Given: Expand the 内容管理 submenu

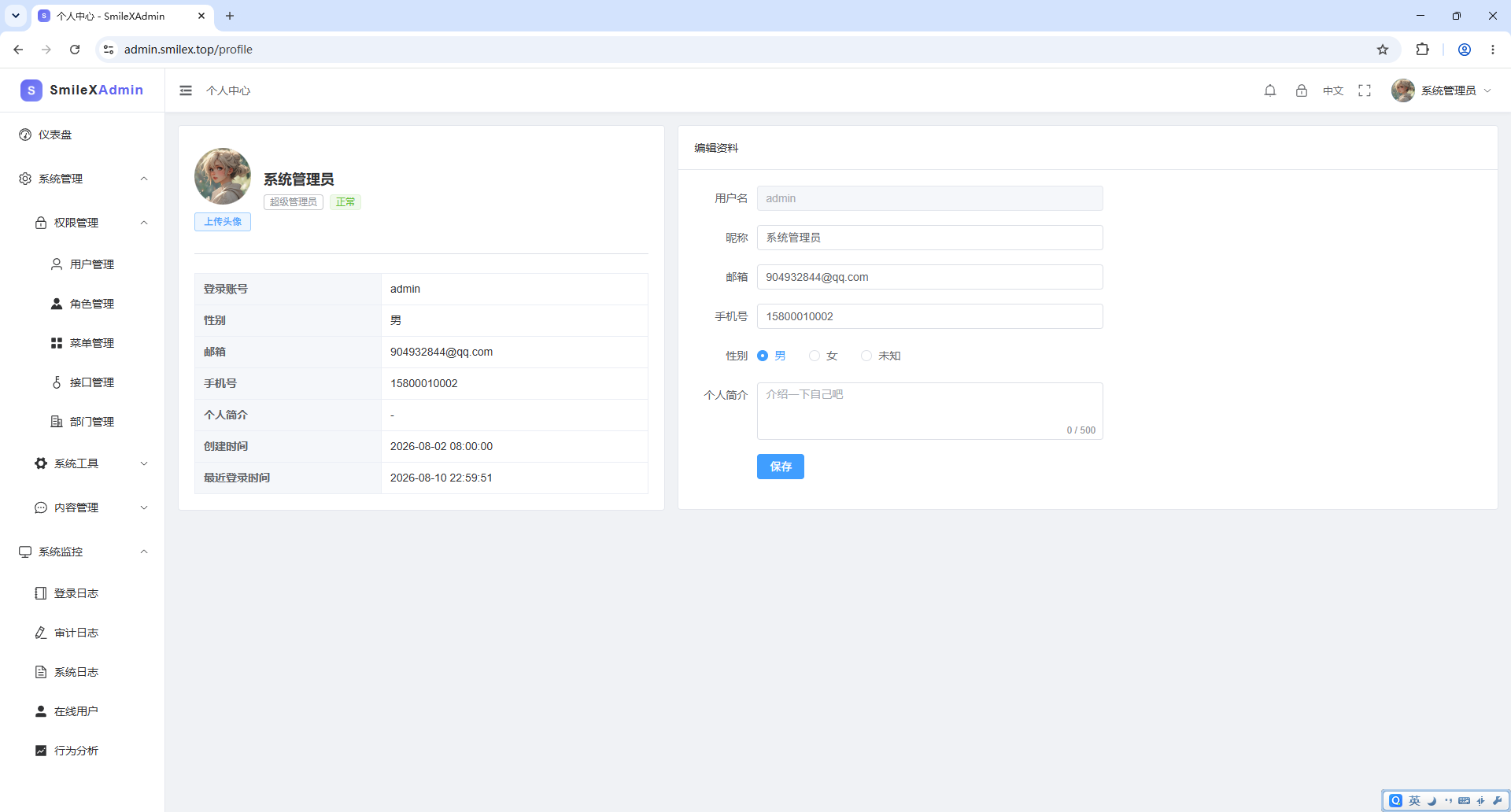Looking at the screenshot, I should coord(83,507).
